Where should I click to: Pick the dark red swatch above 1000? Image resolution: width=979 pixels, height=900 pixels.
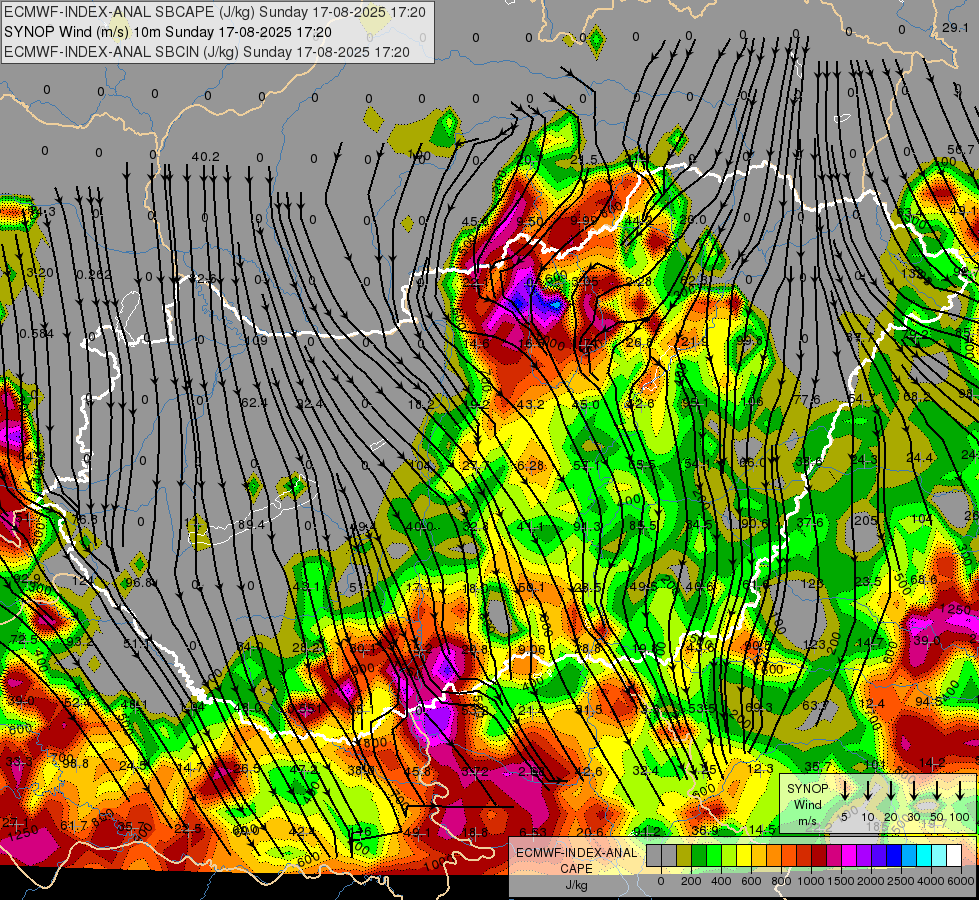(819, 855)
